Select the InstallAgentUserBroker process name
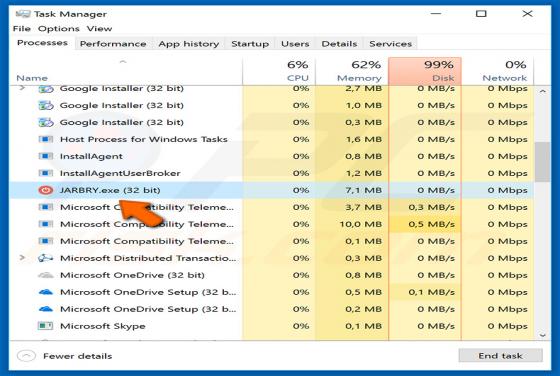560x376 pixels. tap(120, 173)
